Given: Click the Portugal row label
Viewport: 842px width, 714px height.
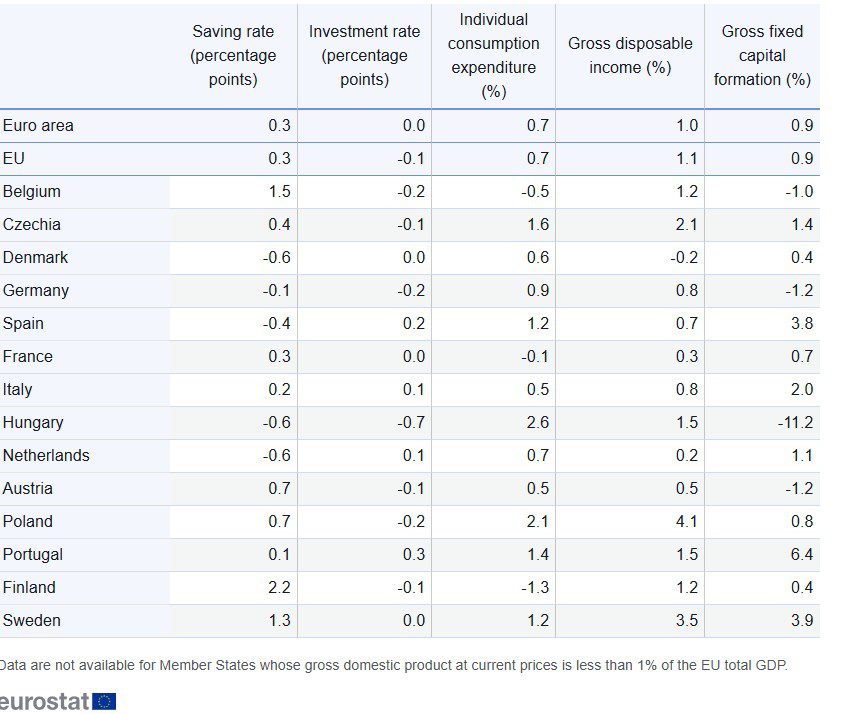Looking at the screenshot, I should (33, 555).
